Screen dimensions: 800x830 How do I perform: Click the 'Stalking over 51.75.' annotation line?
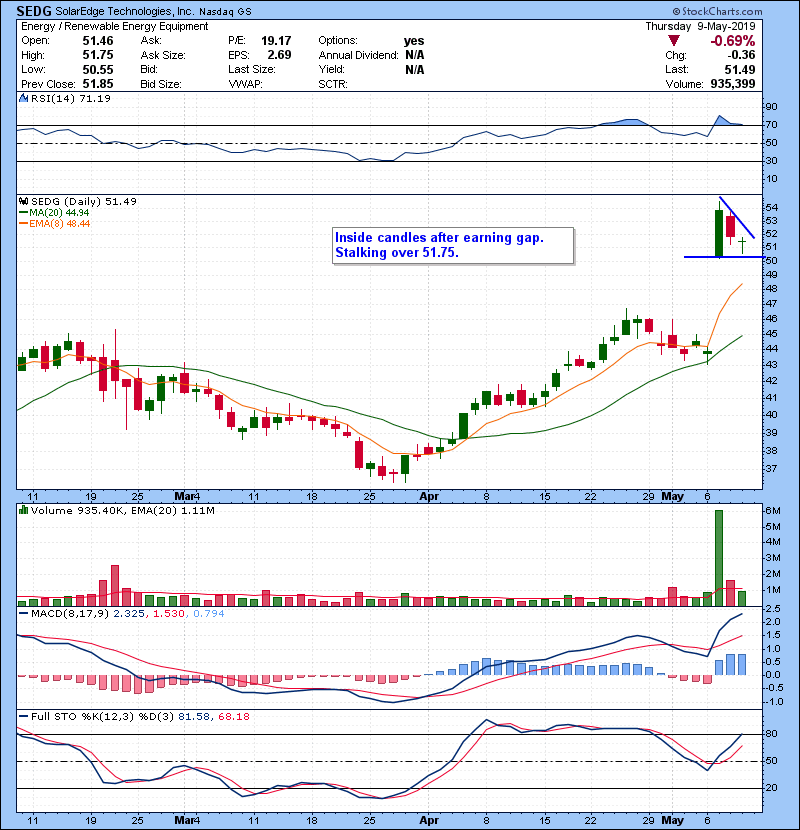click(x=397, y=252)
